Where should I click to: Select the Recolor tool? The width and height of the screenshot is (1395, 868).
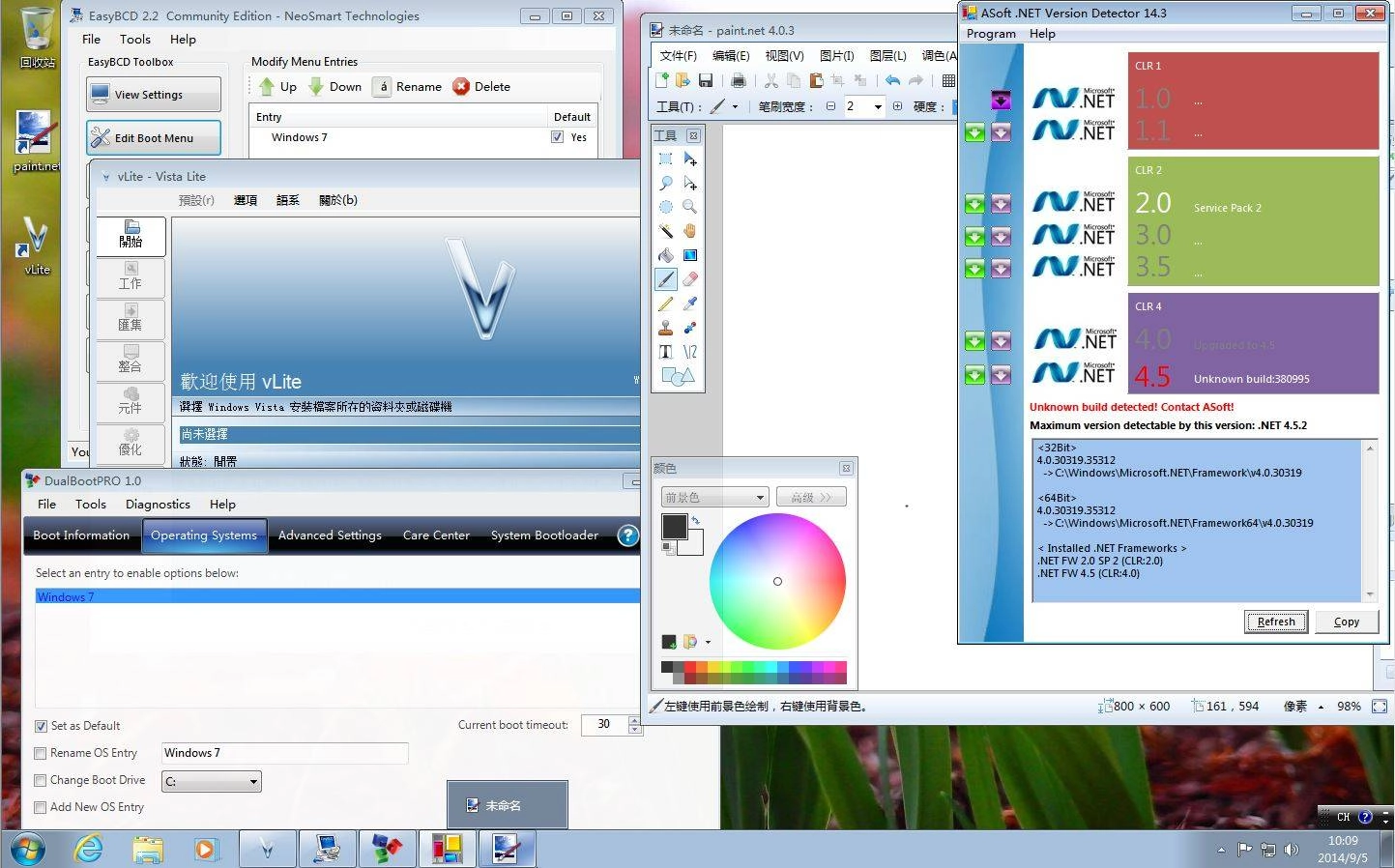[690, 328]
